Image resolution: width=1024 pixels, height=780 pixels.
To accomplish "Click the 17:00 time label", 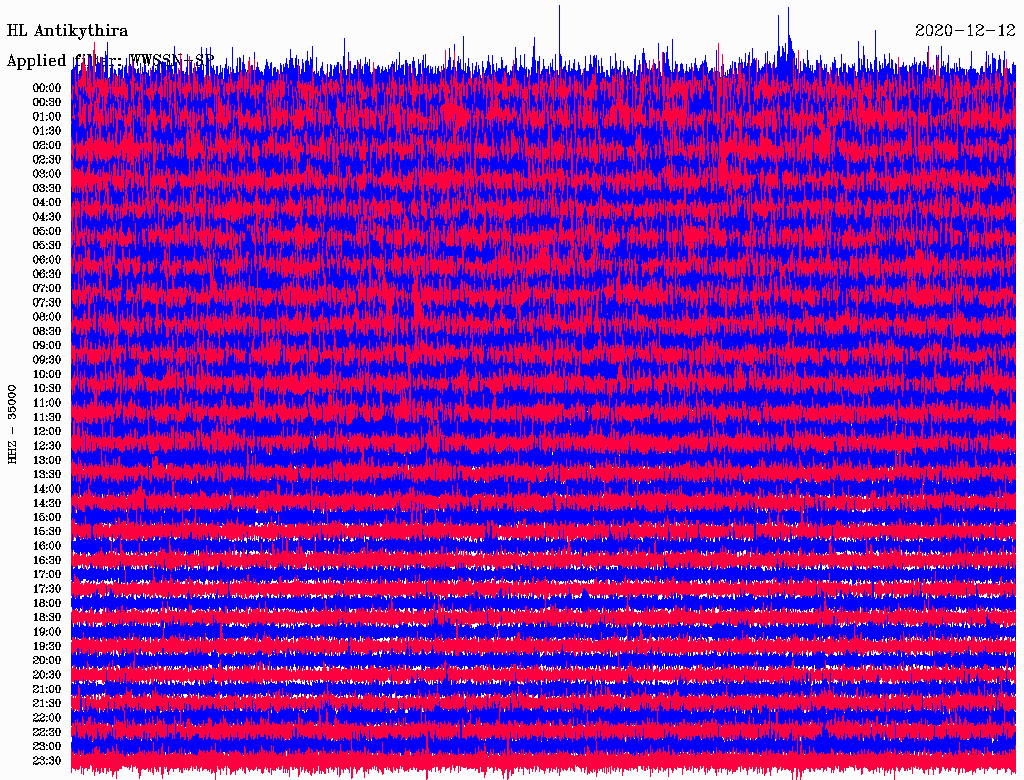I will (47, 575).
